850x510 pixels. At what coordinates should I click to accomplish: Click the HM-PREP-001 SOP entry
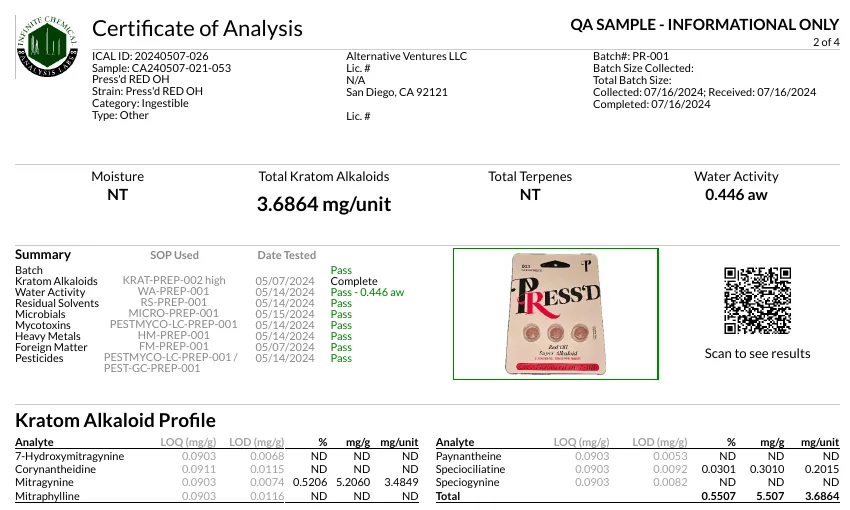[173, 335]
